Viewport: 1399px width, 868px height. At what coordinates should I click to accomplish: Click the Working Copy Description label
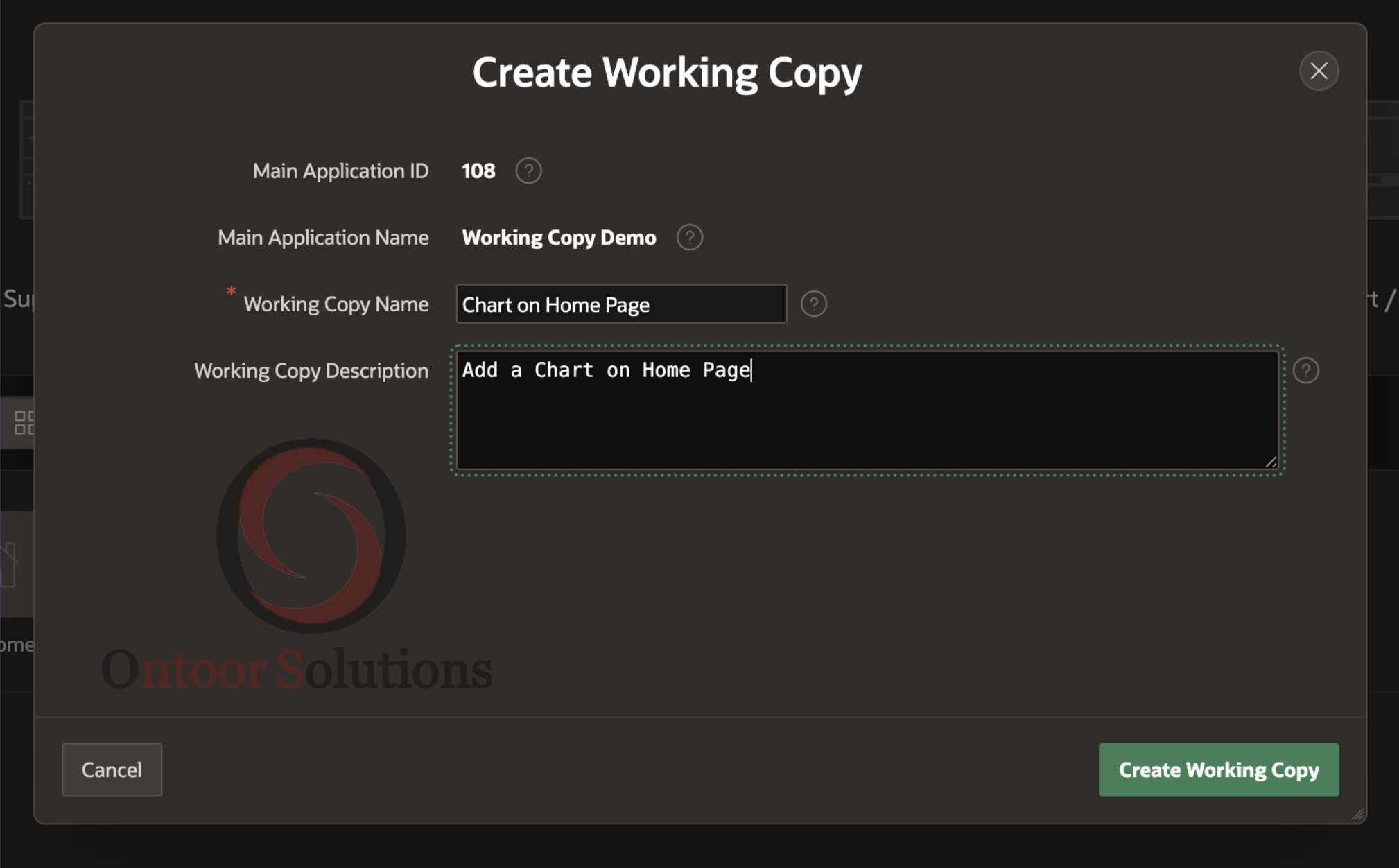click(x=311, y=371)
